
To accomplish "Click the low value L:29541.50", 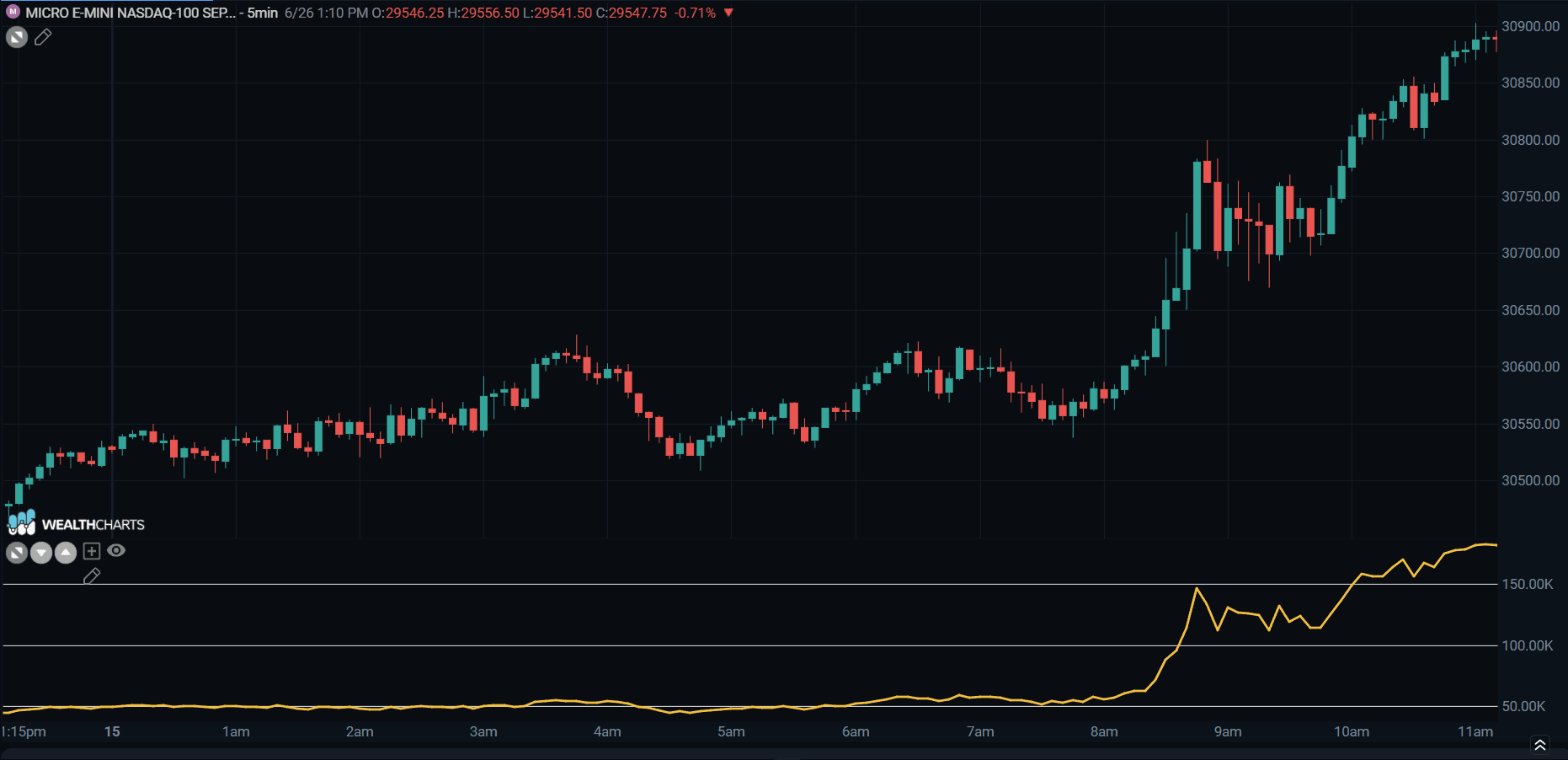I will coord(557,13).
